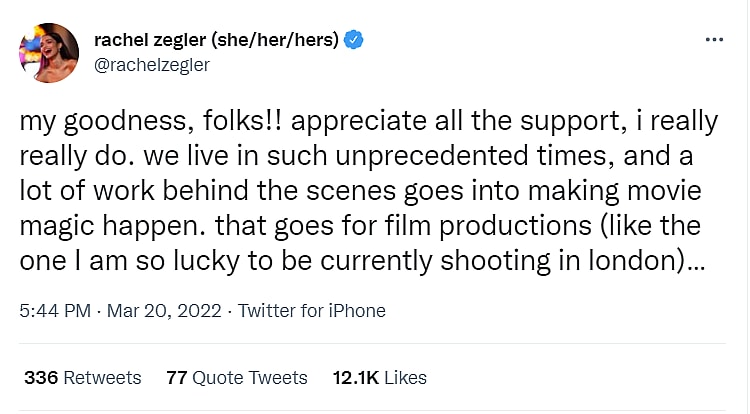Show the 12.1K Likes list

coord(380,377)
